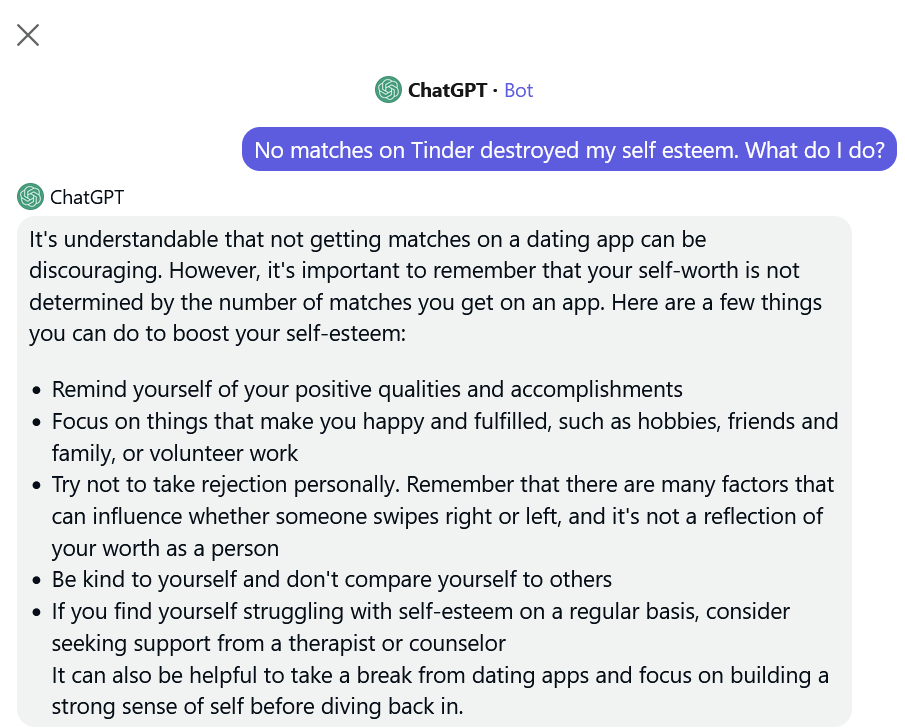The width and height of the screenshot is (905, 728).
Task: Open the purple "Bot" label link
Action: (x=518, y=91)
